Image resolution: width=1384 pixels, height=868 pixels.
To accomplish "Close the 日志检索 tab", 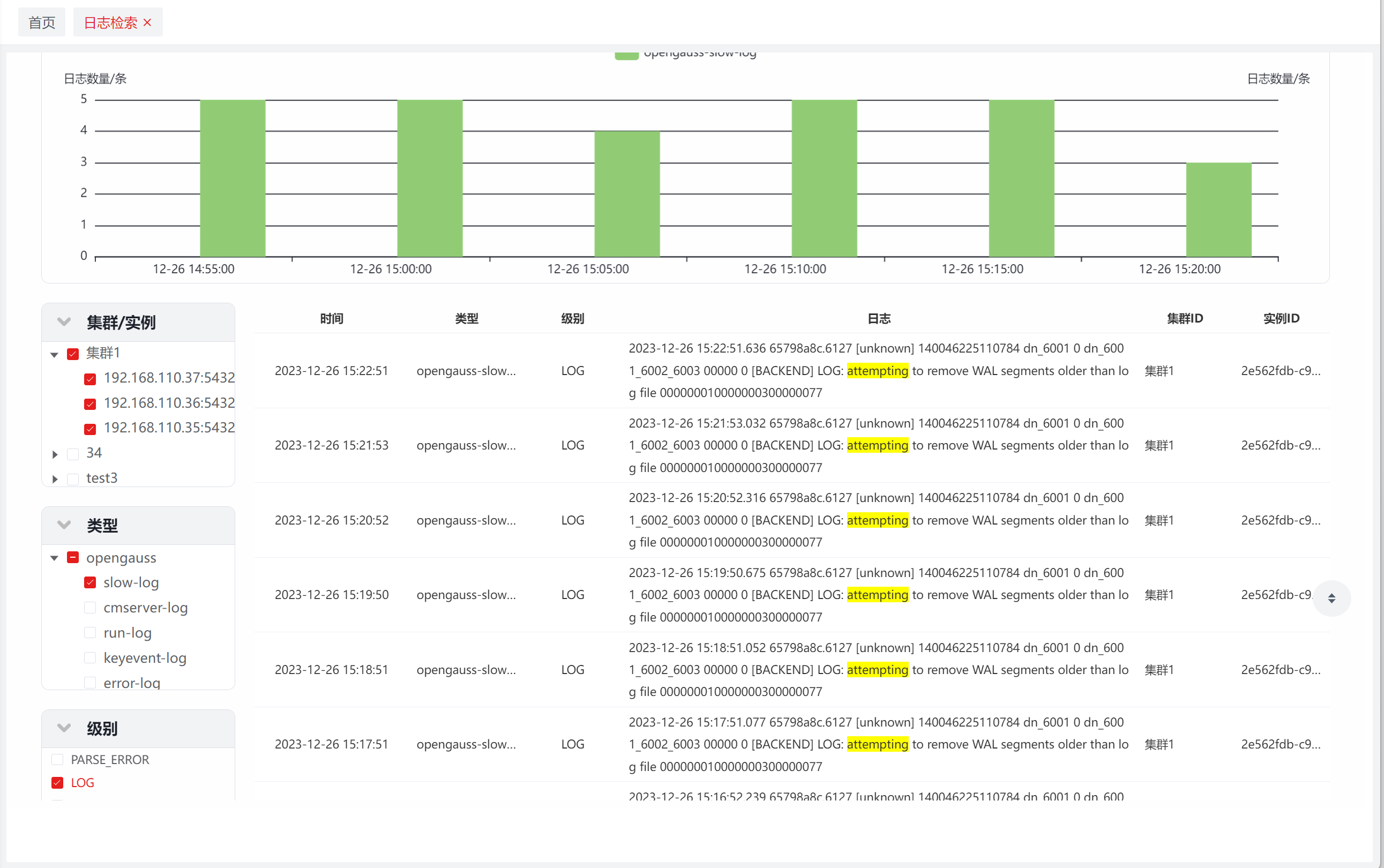I will click(147, 23).
